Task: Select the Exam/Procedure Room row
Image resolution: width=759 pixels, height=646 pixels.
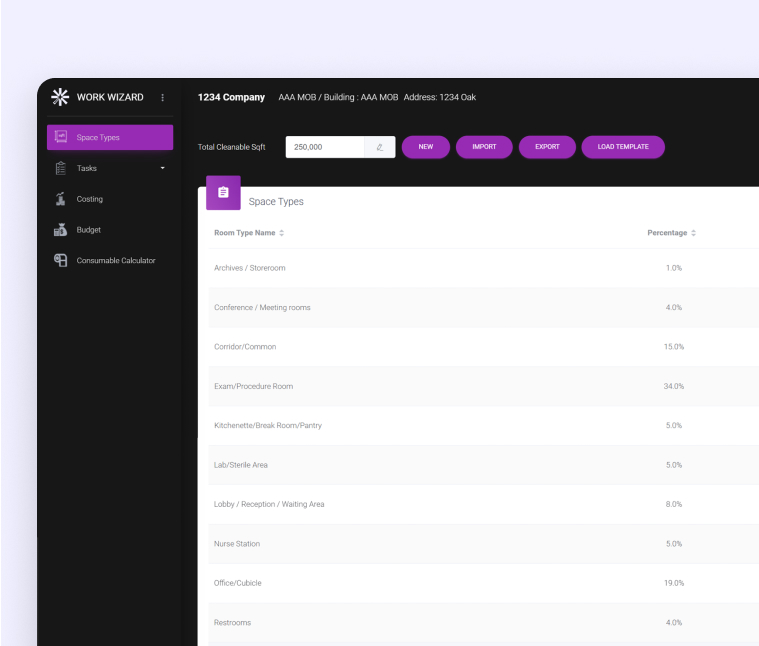Action: click(484, 386)
